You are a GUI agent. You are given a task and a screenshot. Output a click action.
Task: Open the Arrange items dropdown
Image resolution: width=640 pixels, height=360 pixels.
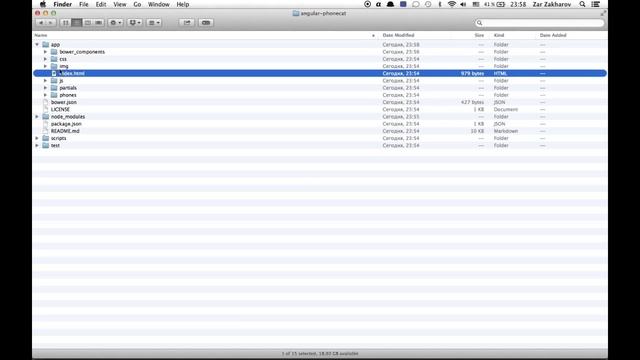coord(154,22)
